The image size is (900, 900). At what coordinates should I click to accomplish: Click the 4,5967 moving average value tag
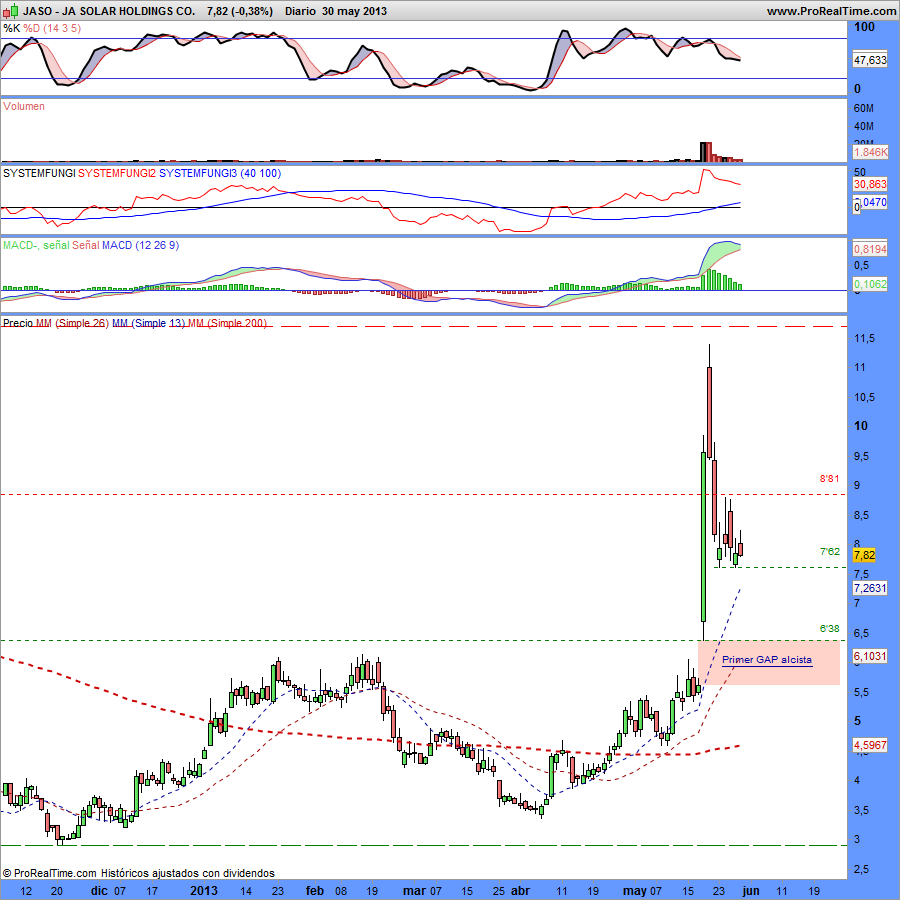pyautogui.click(x=870, y=745)
